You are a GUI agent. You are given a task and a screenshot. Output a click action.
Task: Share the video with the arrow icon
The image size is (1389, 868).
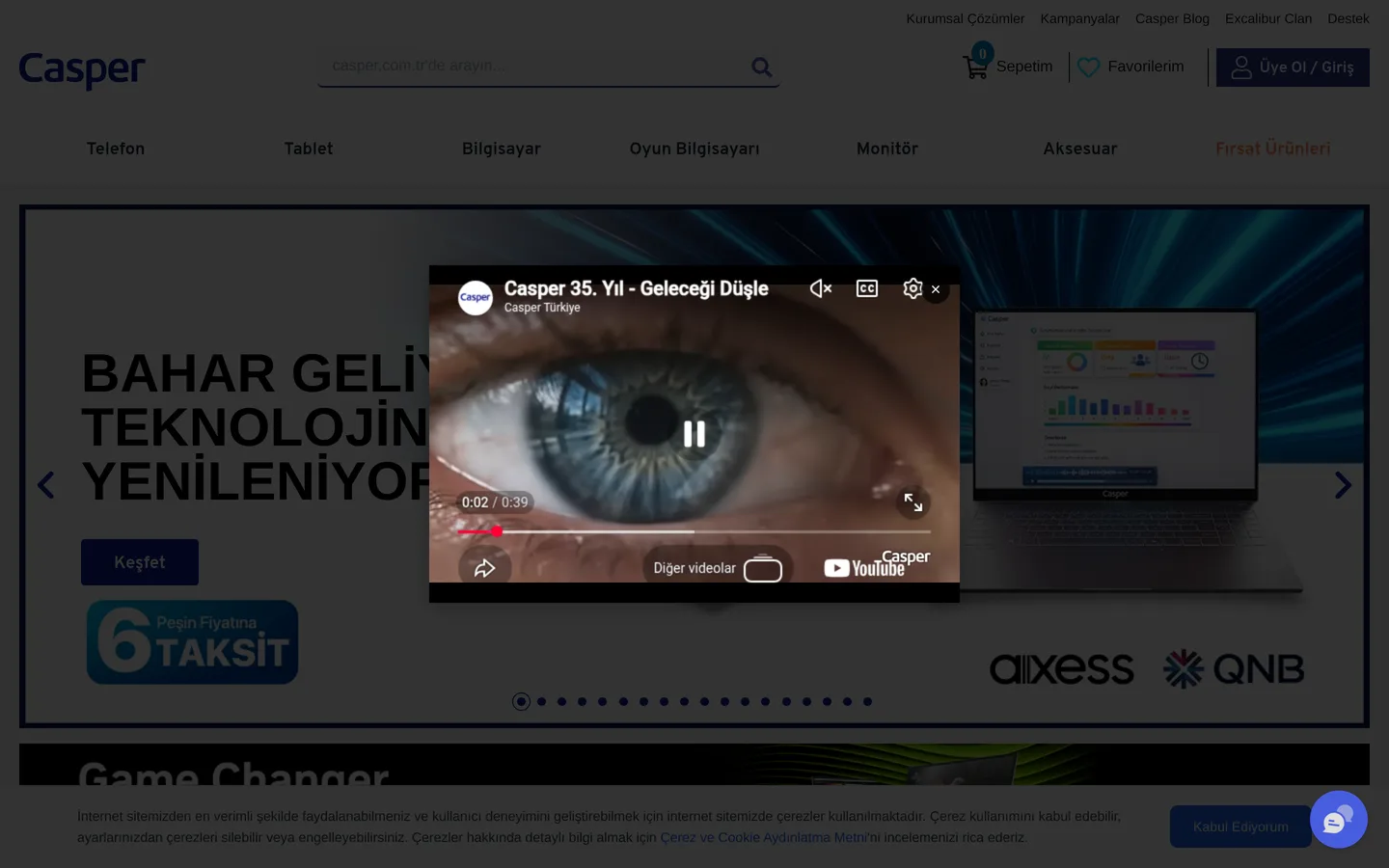pos(484,568)
